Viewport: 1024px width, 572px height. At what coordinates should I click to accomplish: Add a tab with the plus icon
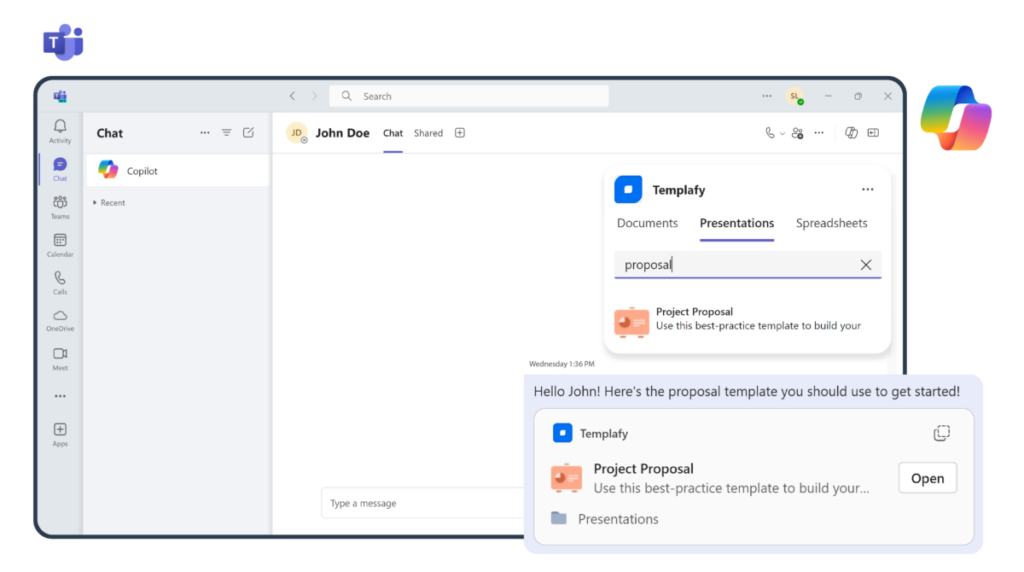pos(460,133)
